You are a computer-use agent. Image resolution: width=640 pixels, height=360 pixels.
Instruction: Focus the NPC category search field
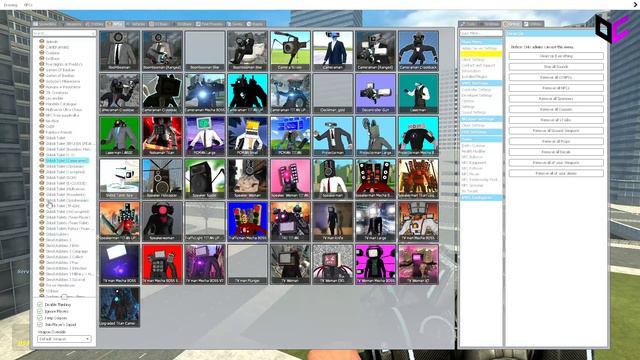(x=64, y=33)
